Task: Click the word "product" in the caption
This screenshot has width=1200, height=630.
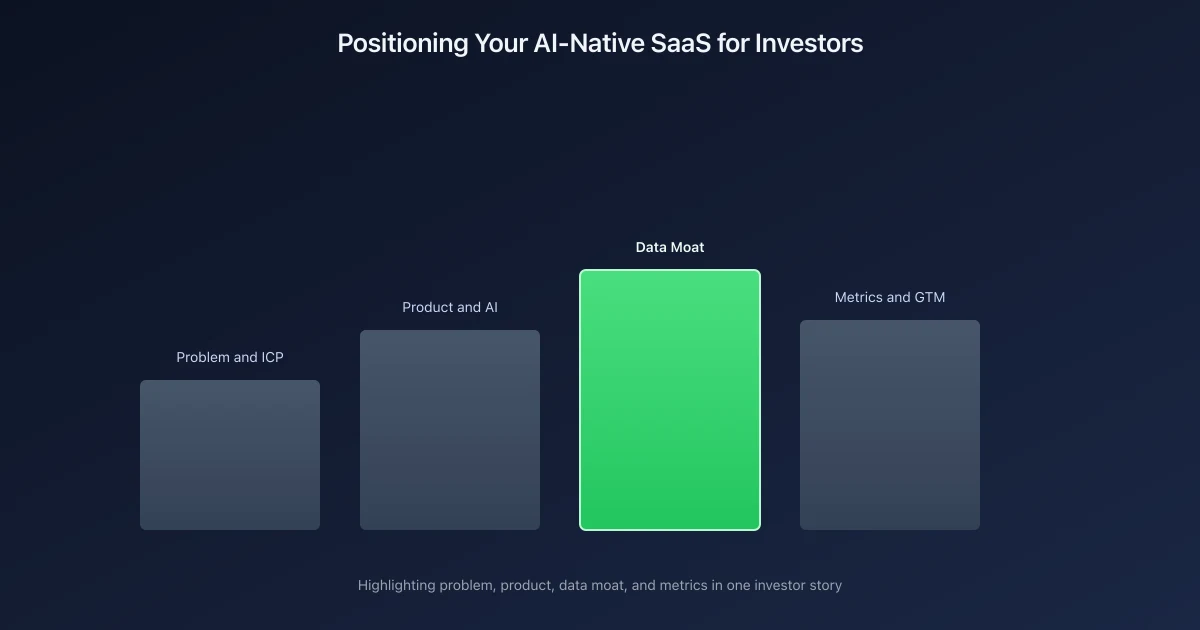Action: (528, 585)
